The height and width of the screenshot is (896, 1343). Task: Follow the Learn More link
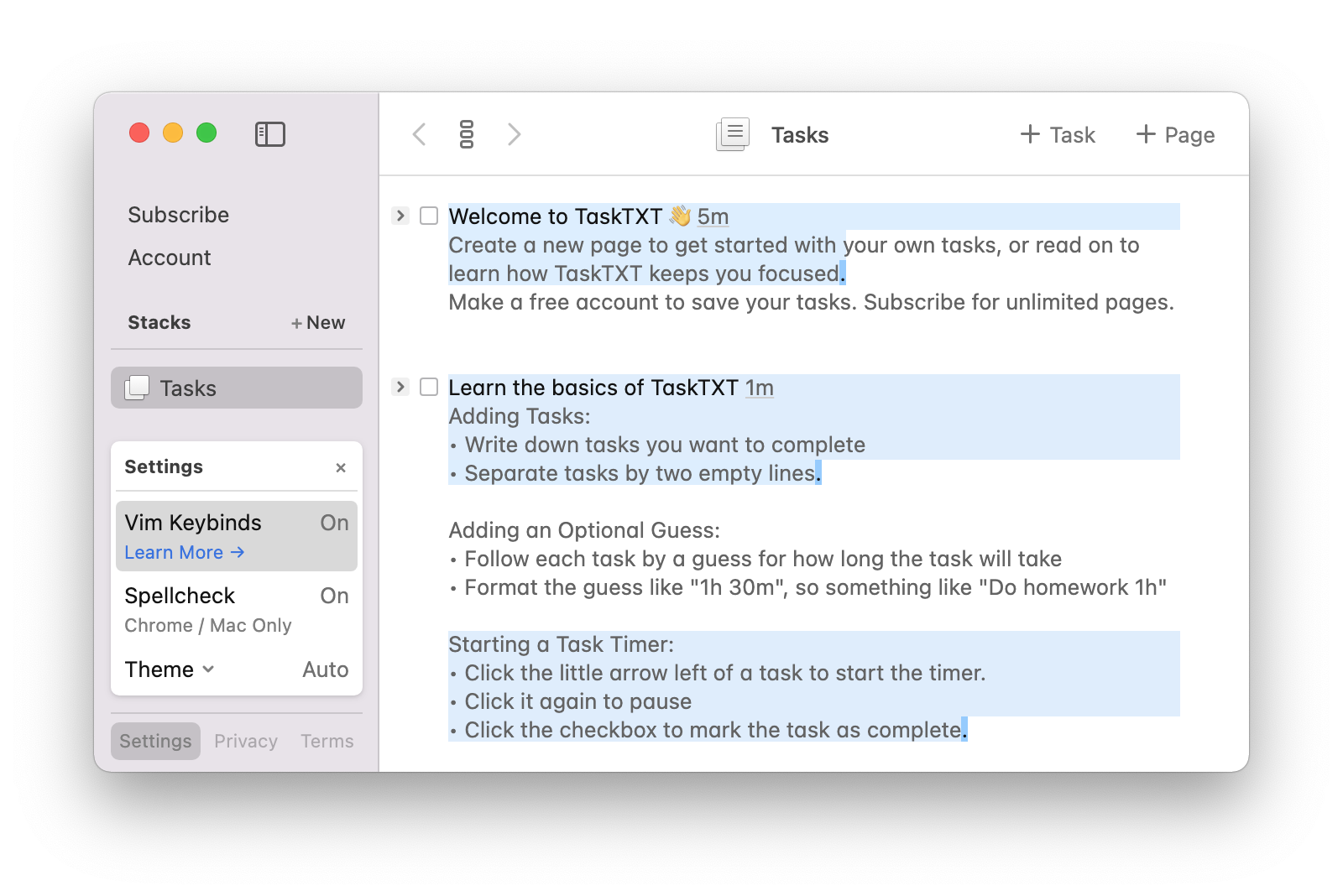tap(185, 552)
